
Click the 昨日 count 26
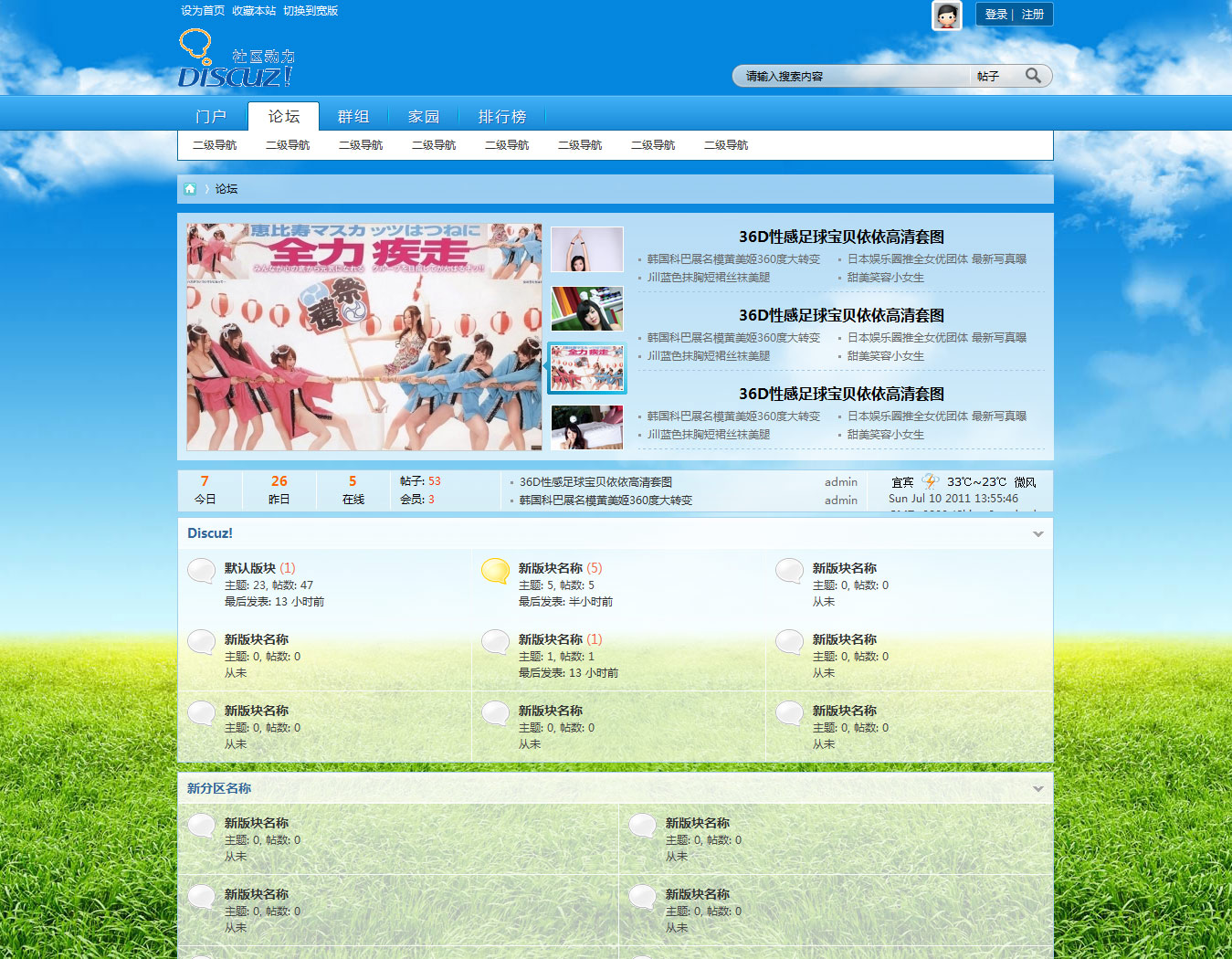click(279, 481)
